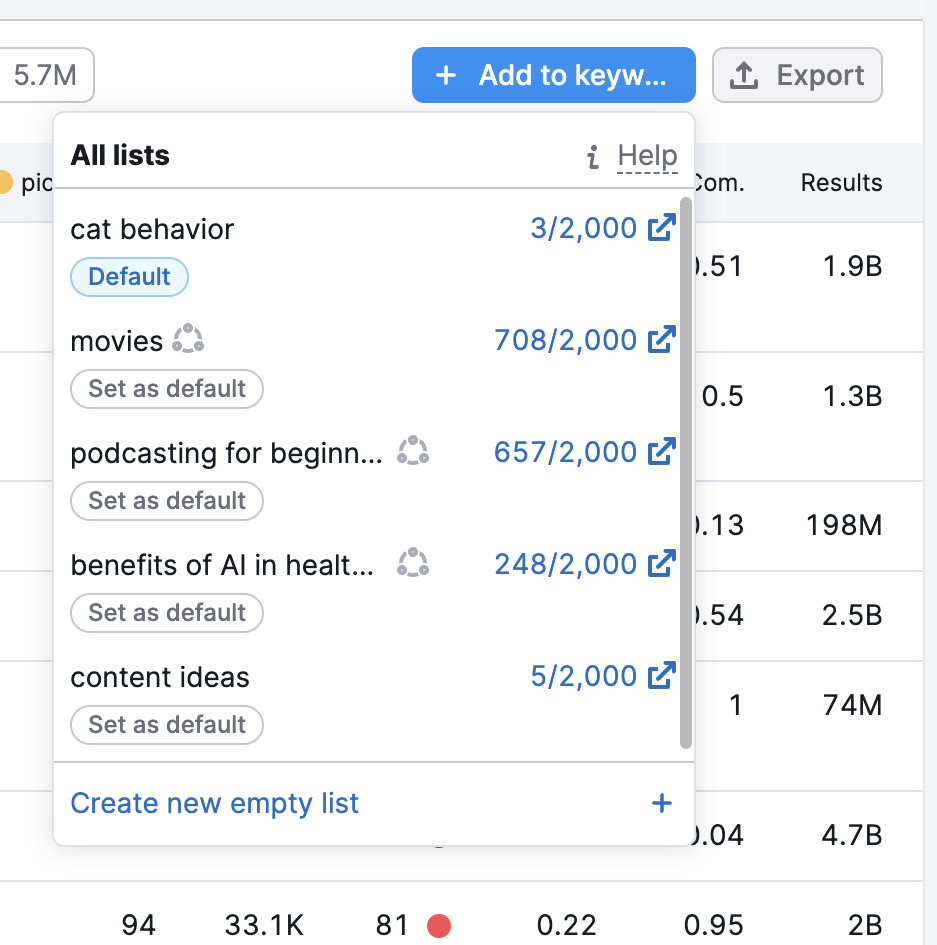Click the info icon beside Help

(593, 156)
